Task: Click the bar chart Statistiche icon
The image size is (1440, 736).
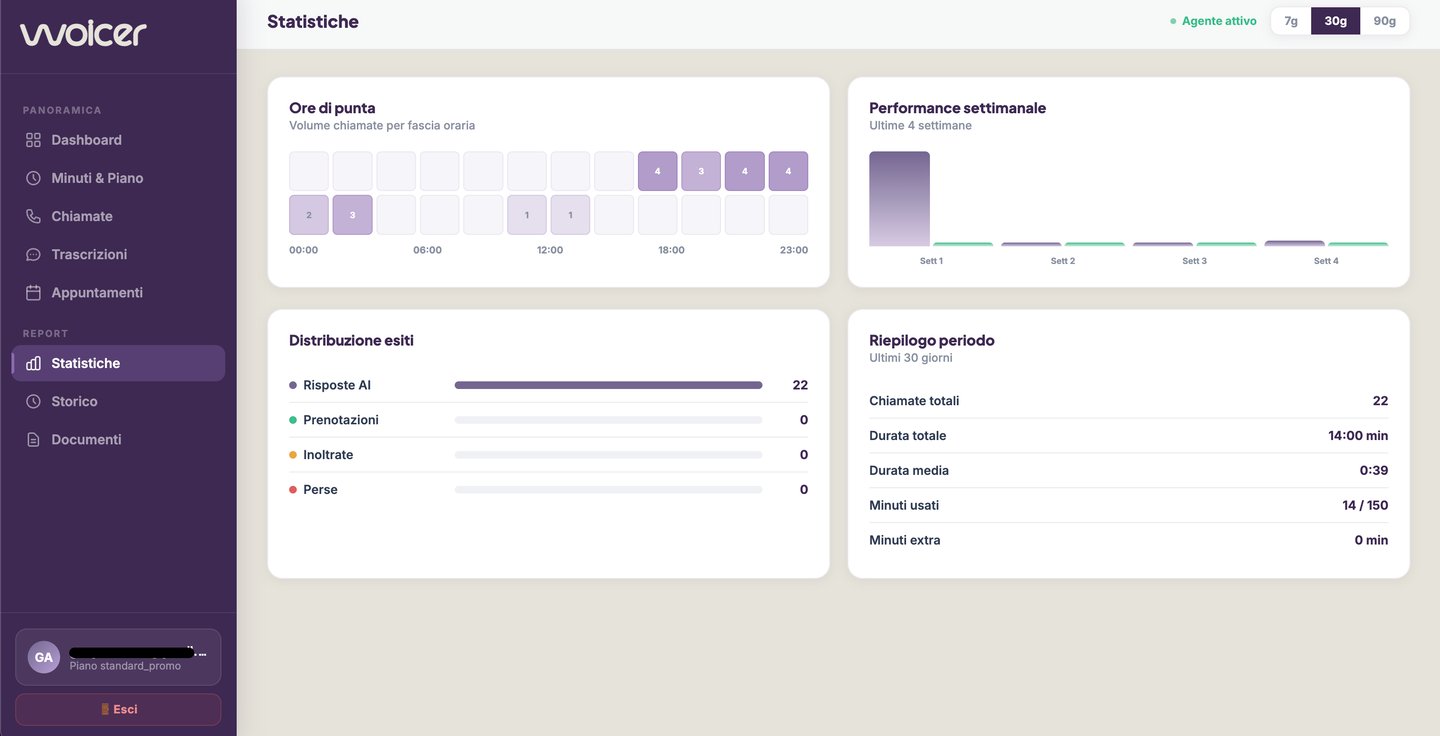Action: tap(33, 363)
